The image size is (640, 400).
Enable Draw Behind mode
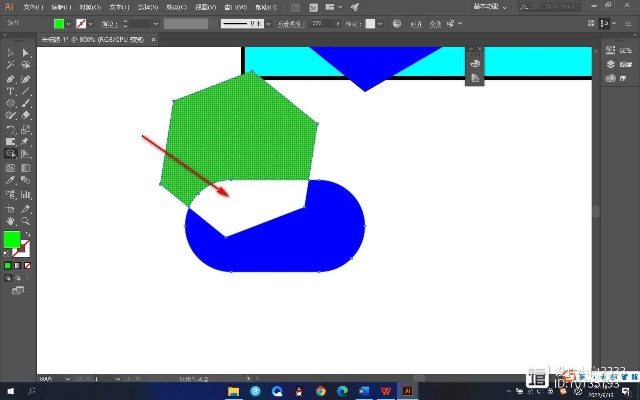18,278
